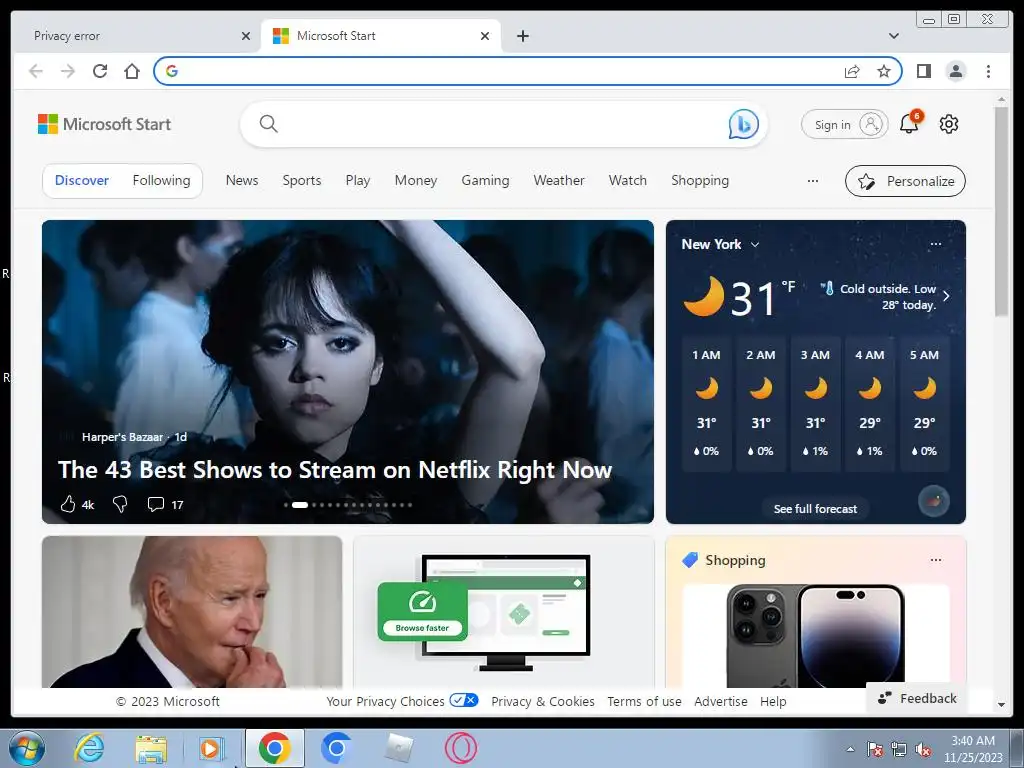Open the Money section
The width and height of the screenshot is (1024, 768).
coord(415,180)
